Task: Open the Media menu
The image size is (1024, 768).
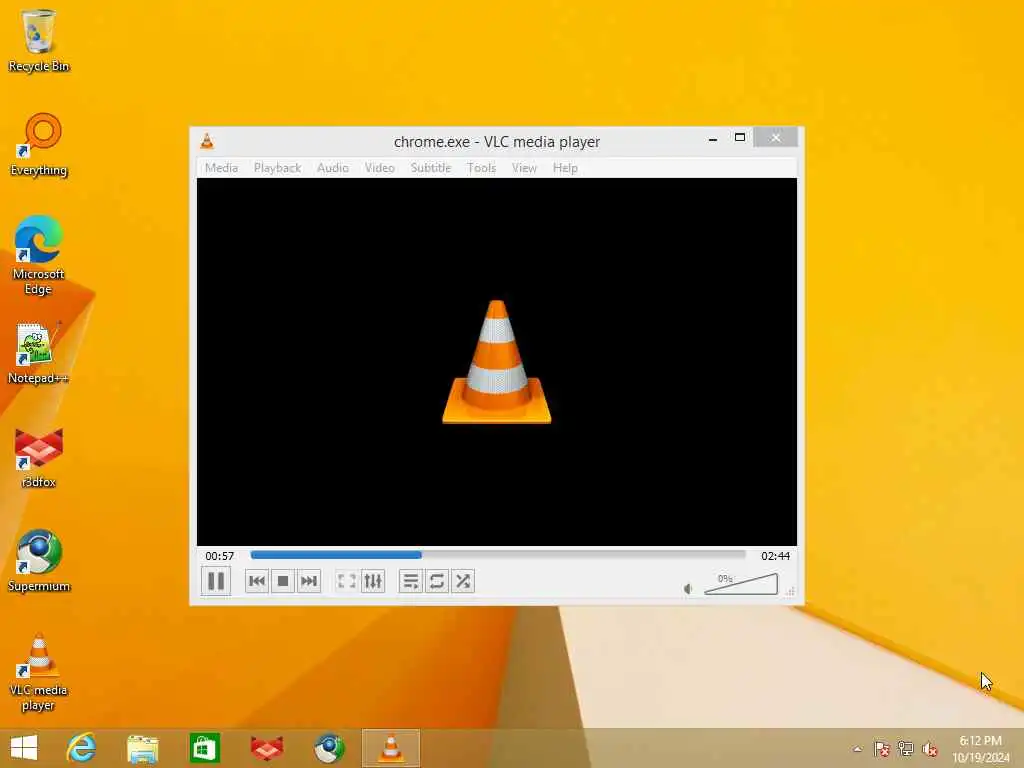Action: [x=221, y=168]
